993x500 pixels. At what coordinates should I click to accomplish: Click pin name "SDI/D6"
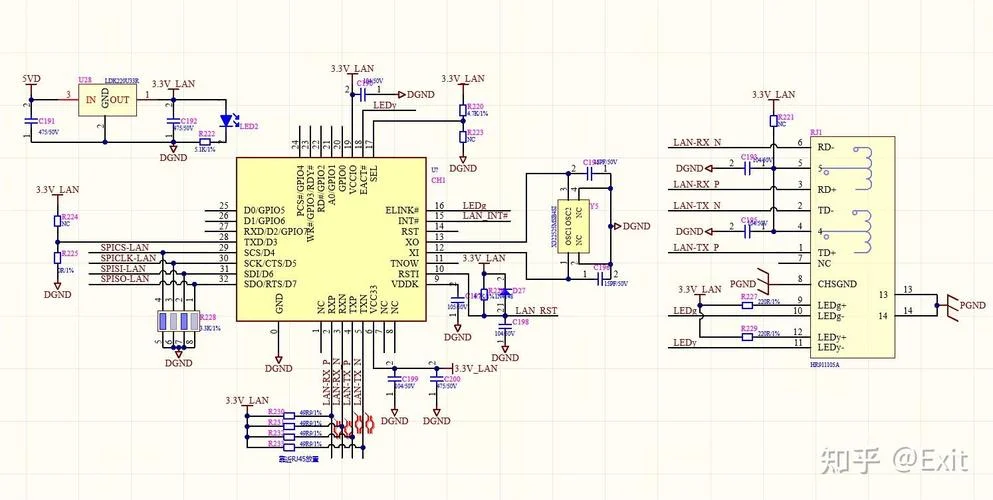[x=258, y=273]
